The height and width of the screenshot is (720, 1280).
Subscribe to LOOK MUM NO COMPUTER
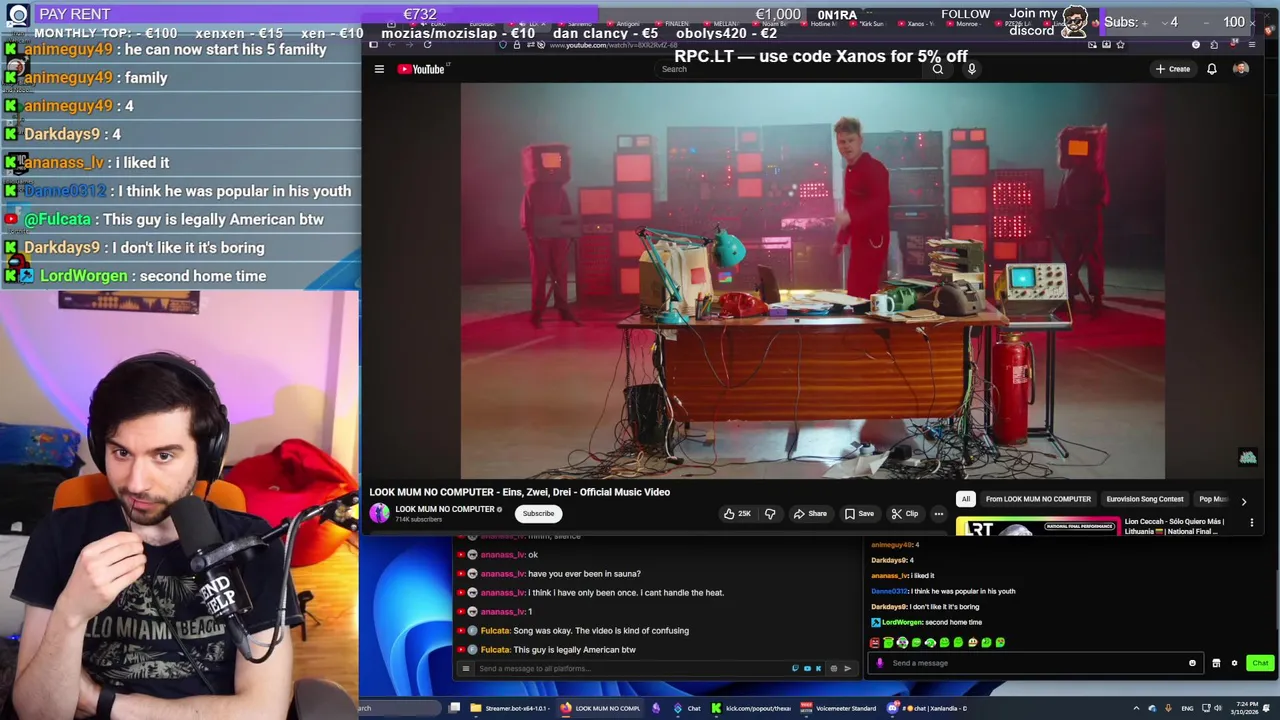tap(538, 514)
